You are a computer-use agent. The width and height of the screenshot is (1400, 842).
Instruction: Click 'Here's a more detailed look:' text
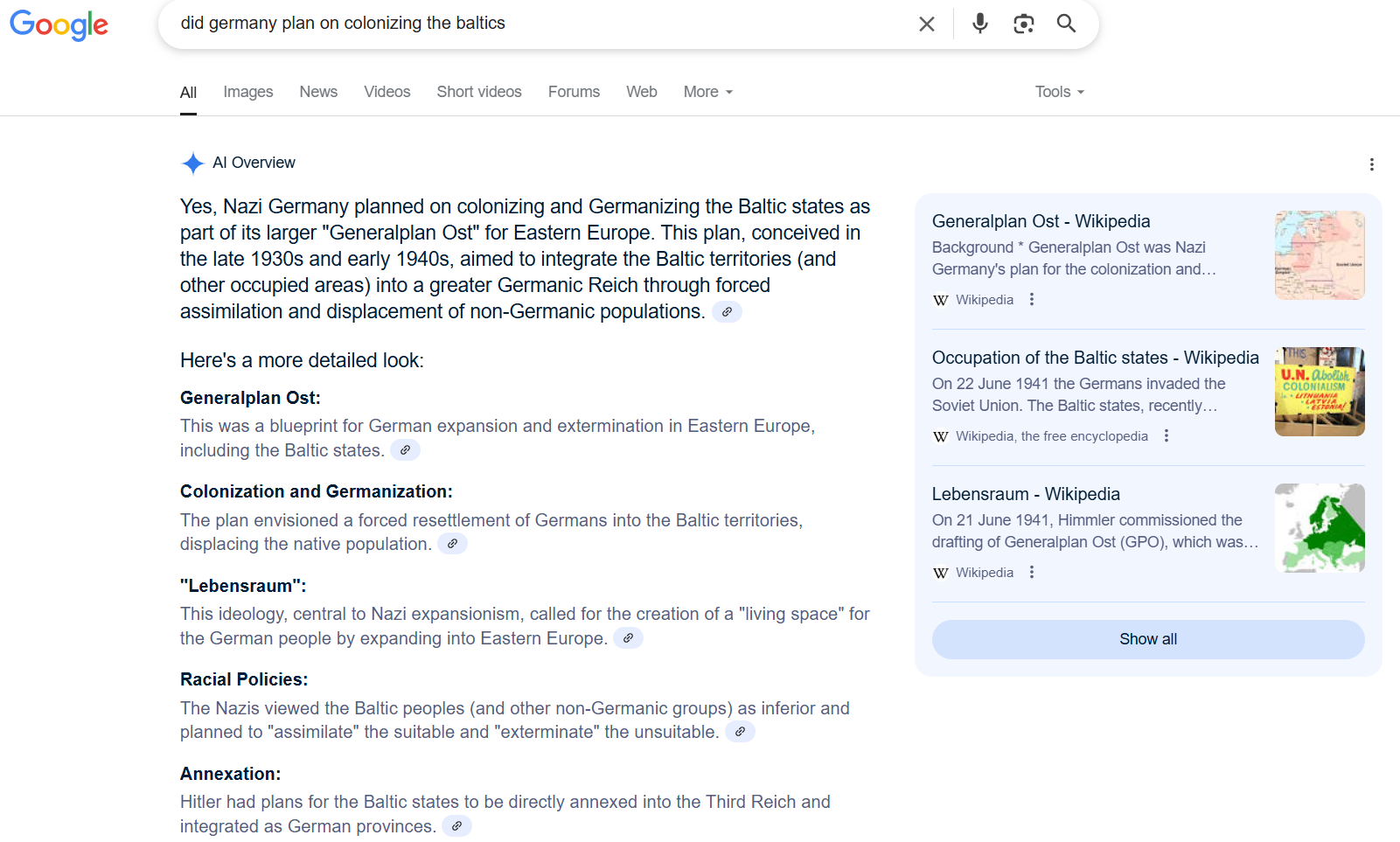coord(302,360)
